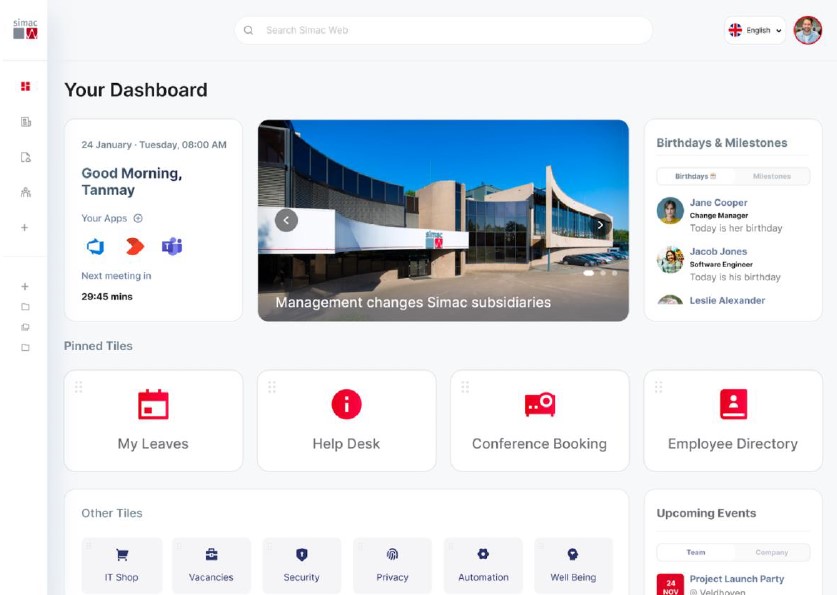Click the Simac logo in sidebar

tap(25, 29)
